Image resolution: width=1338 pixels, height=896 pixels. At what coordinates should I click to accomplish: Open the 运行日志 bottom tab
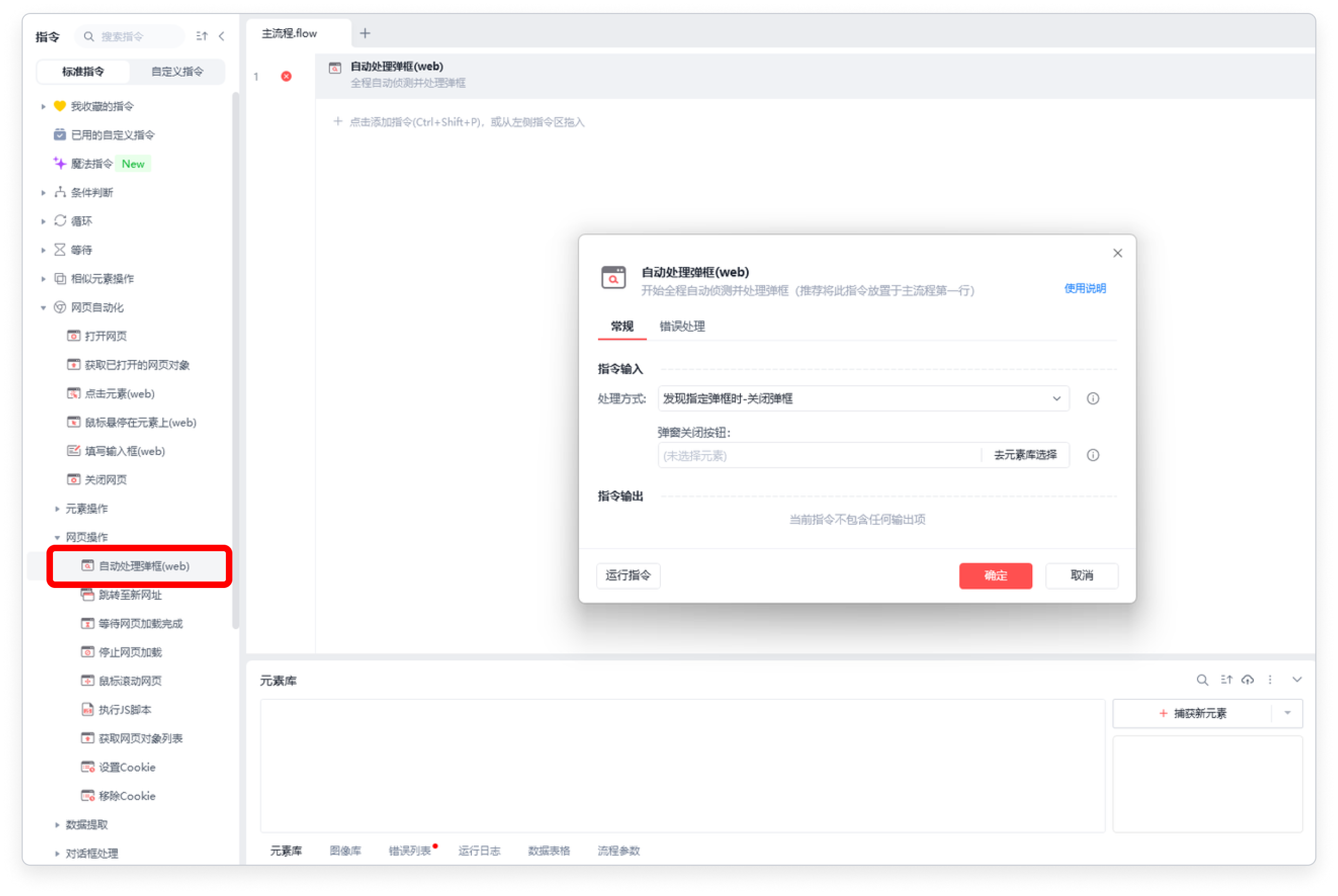tap(479, 851)
